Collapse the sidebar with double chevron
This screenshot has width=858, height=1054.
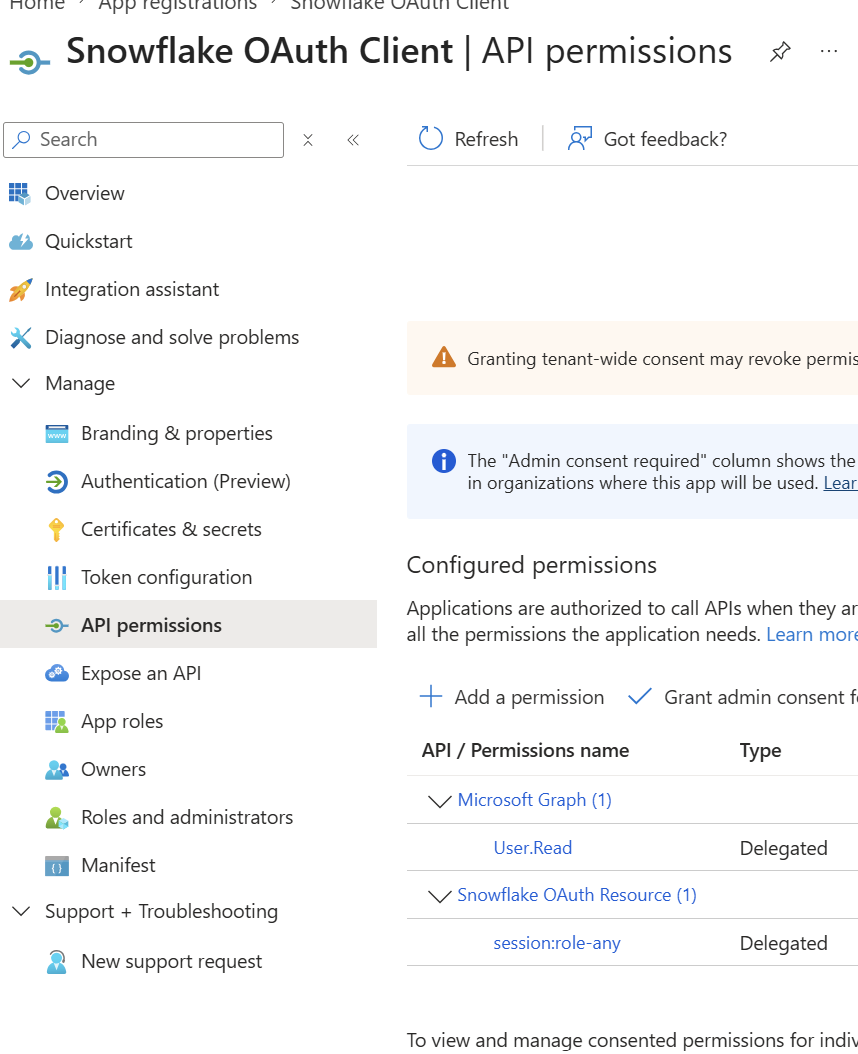[353, 140]
